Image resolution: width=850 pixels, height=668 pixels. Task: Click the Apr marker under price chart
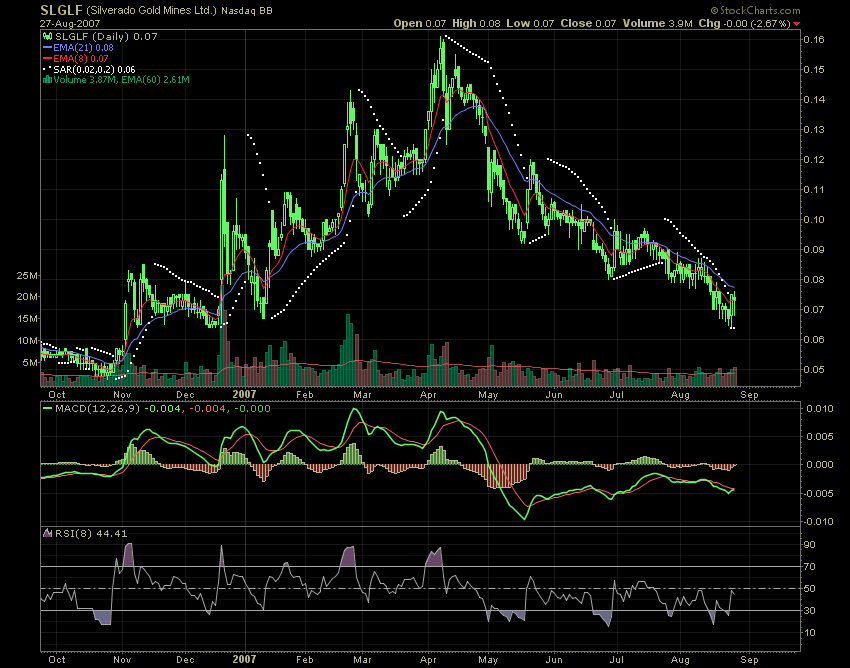click(x=428, y=395)
